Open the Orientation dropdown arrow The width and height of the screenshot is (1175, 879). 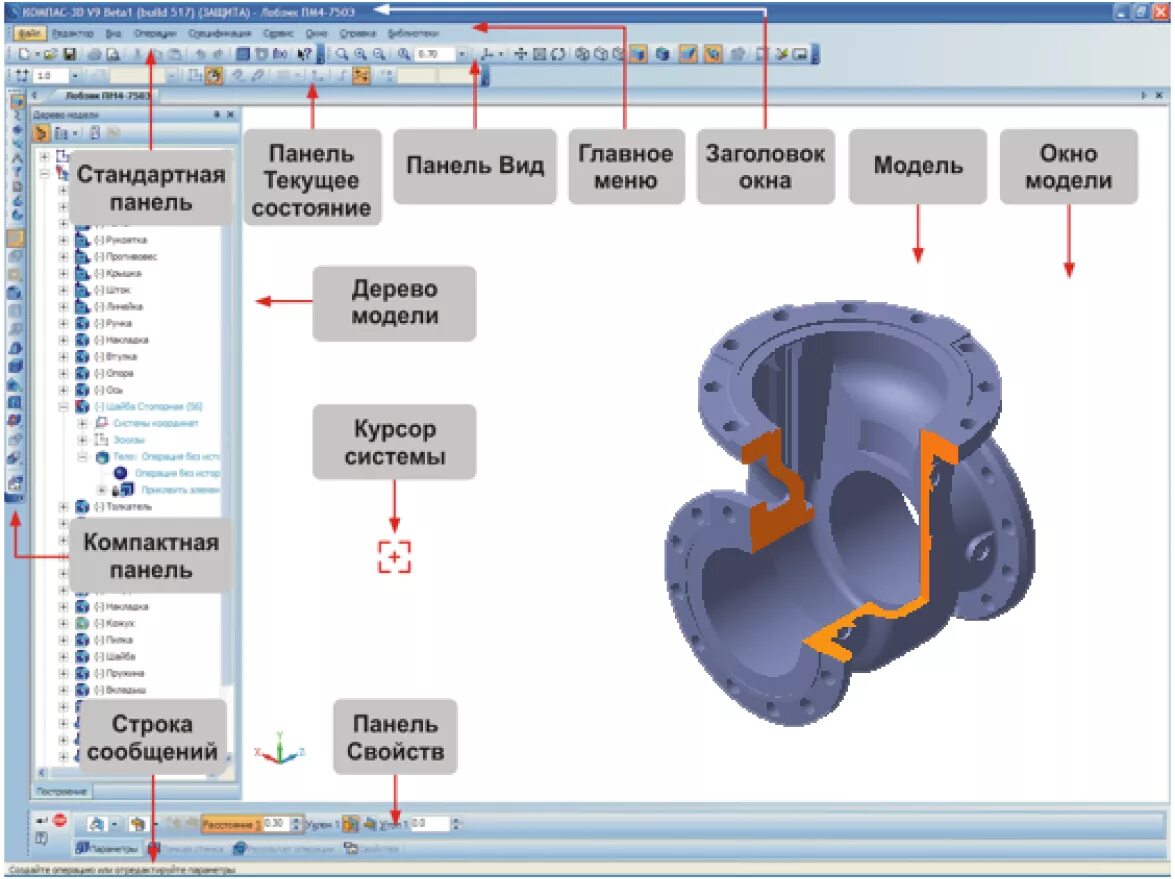click(x=500, y=54)
